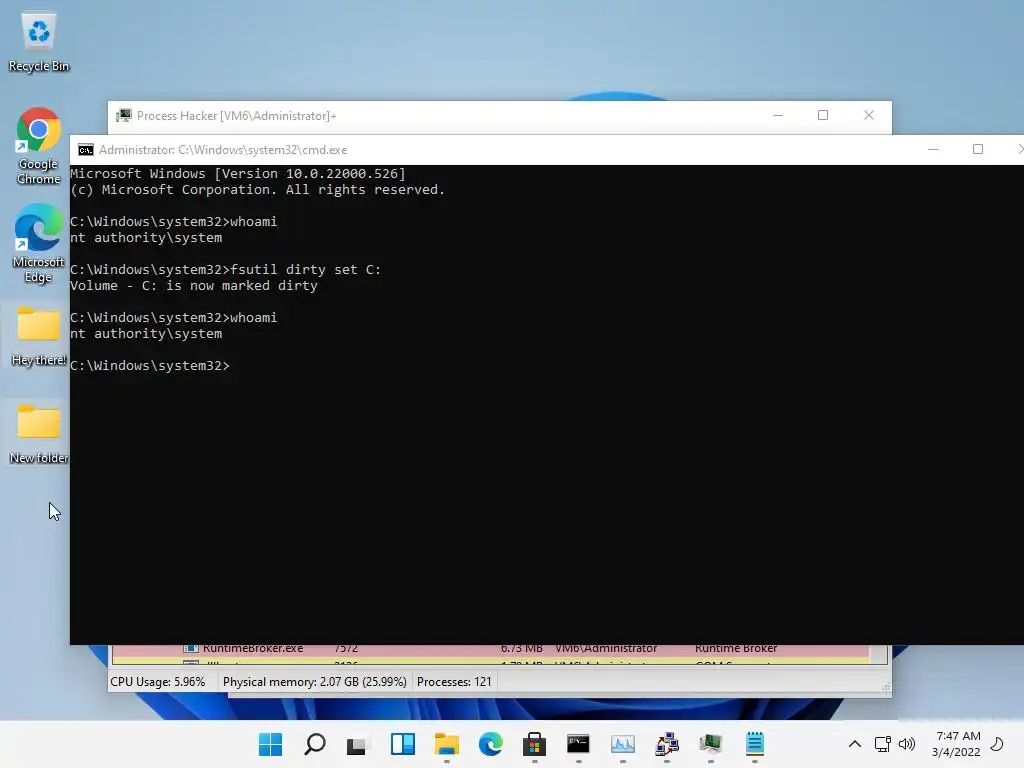The height and width of the screenshot is (768, 1024).
Task: Open Notepad from the taskbar
Action: [754, 744]
